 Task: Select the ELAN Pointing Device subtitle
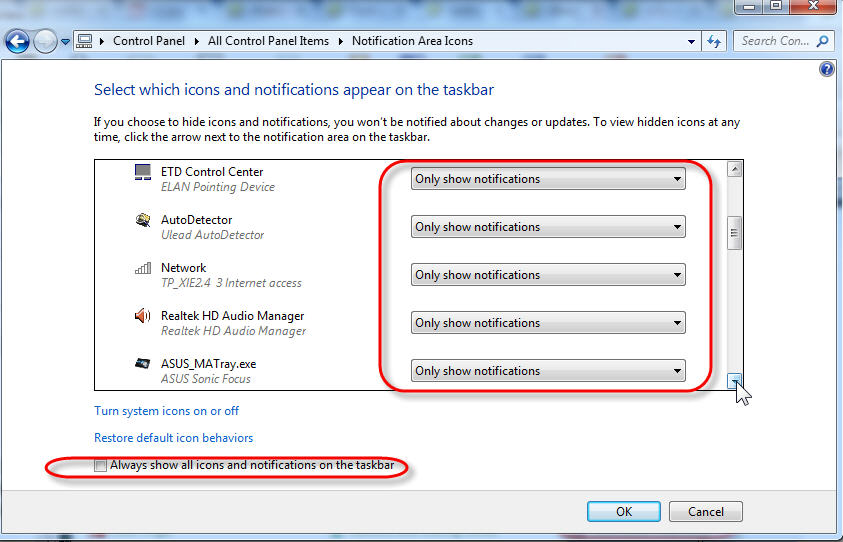[x=218, y=187]
